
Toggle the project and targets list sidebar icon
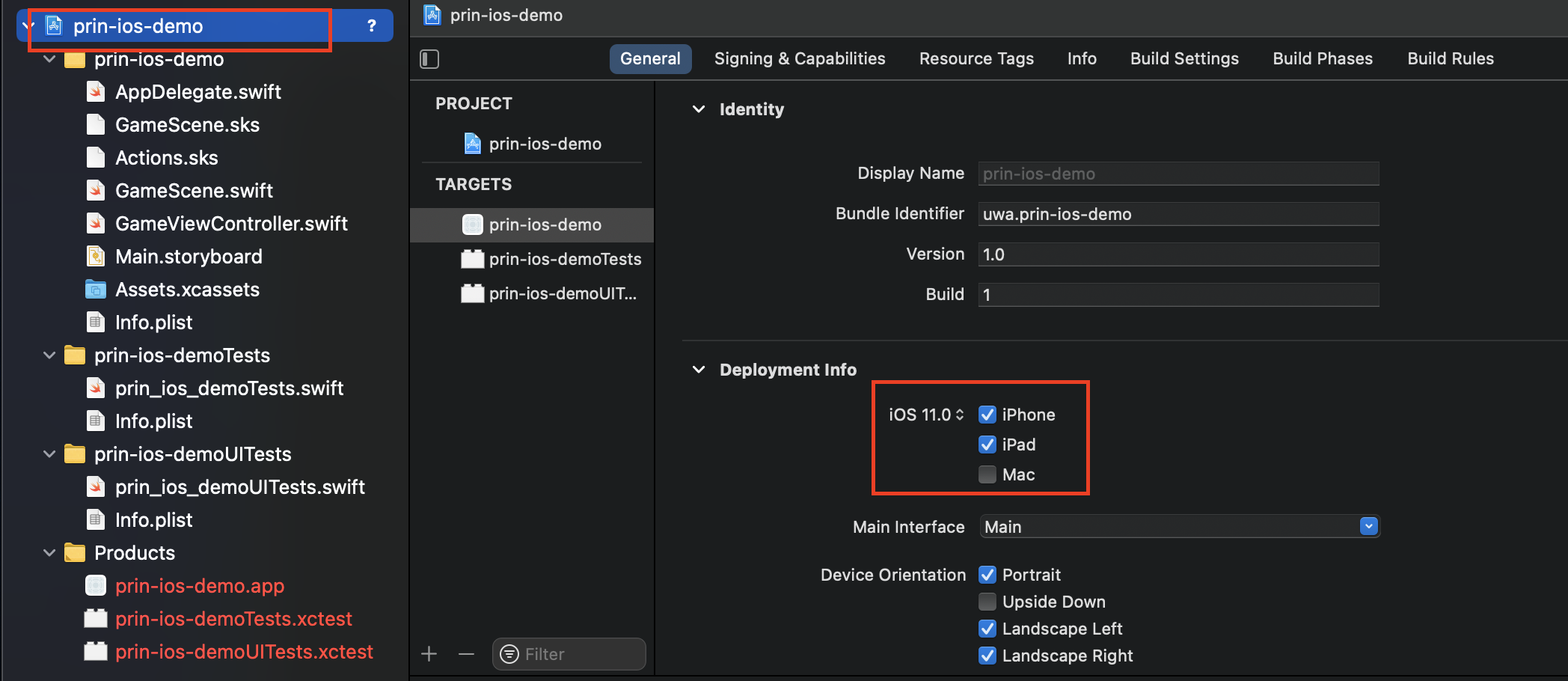[x=429, y=58]
